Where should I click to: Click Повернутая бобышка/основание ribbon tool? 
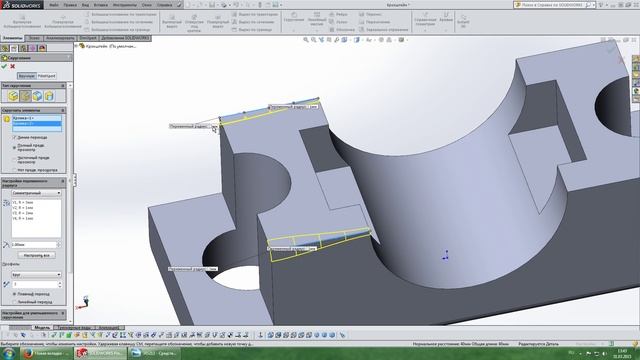click(63, 21)
